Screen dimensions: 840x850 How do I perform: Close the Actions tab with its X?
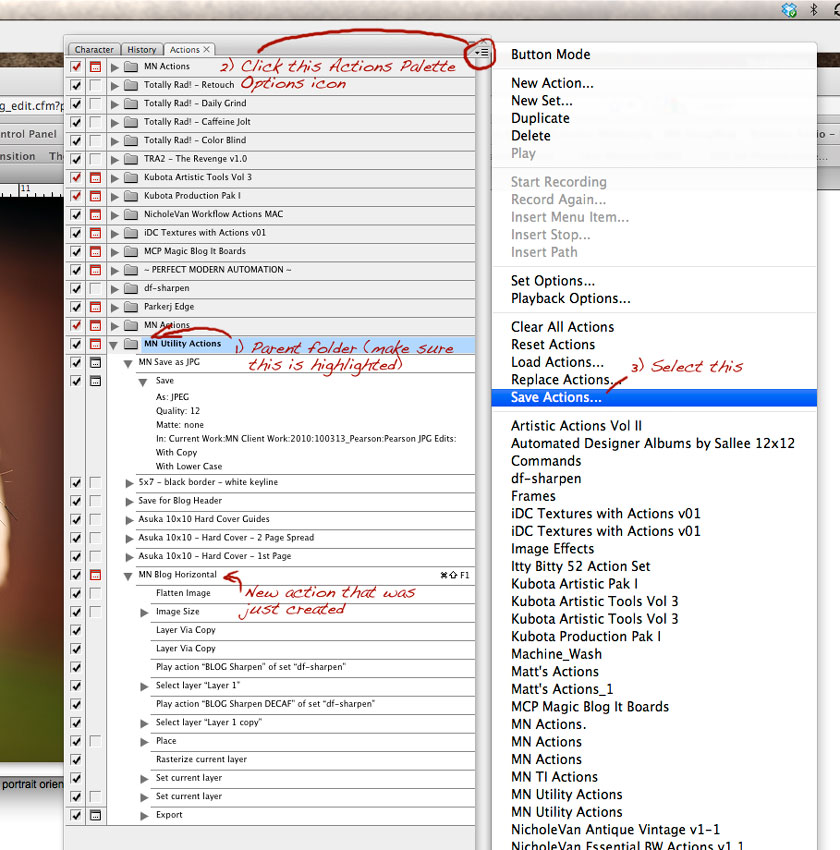207,49
